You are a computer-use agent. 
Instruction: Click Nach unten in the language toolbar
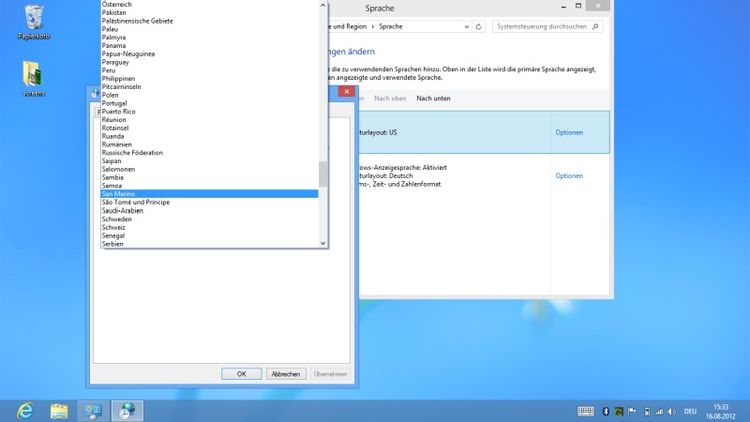tap(433, 98)
